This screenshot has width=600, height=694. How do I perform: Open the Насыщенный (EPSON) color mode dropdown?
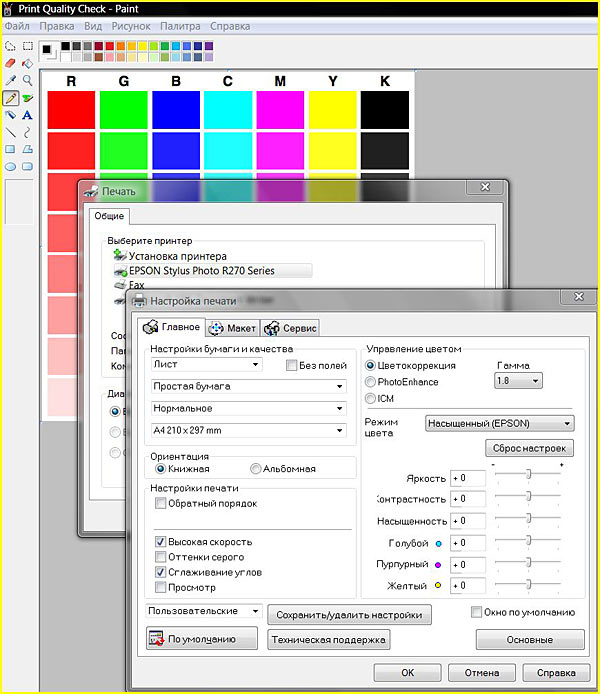(500, 424)
